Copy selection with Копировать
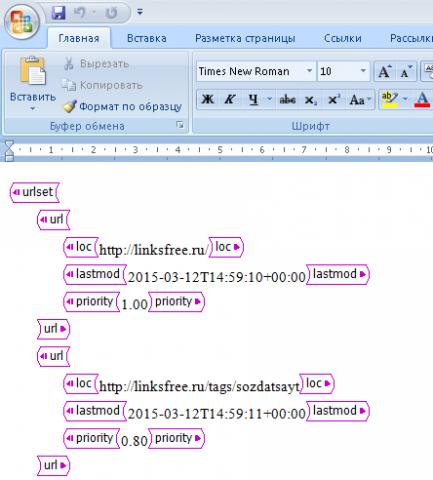Screen dimensions: 433x480 coord(102,85)
